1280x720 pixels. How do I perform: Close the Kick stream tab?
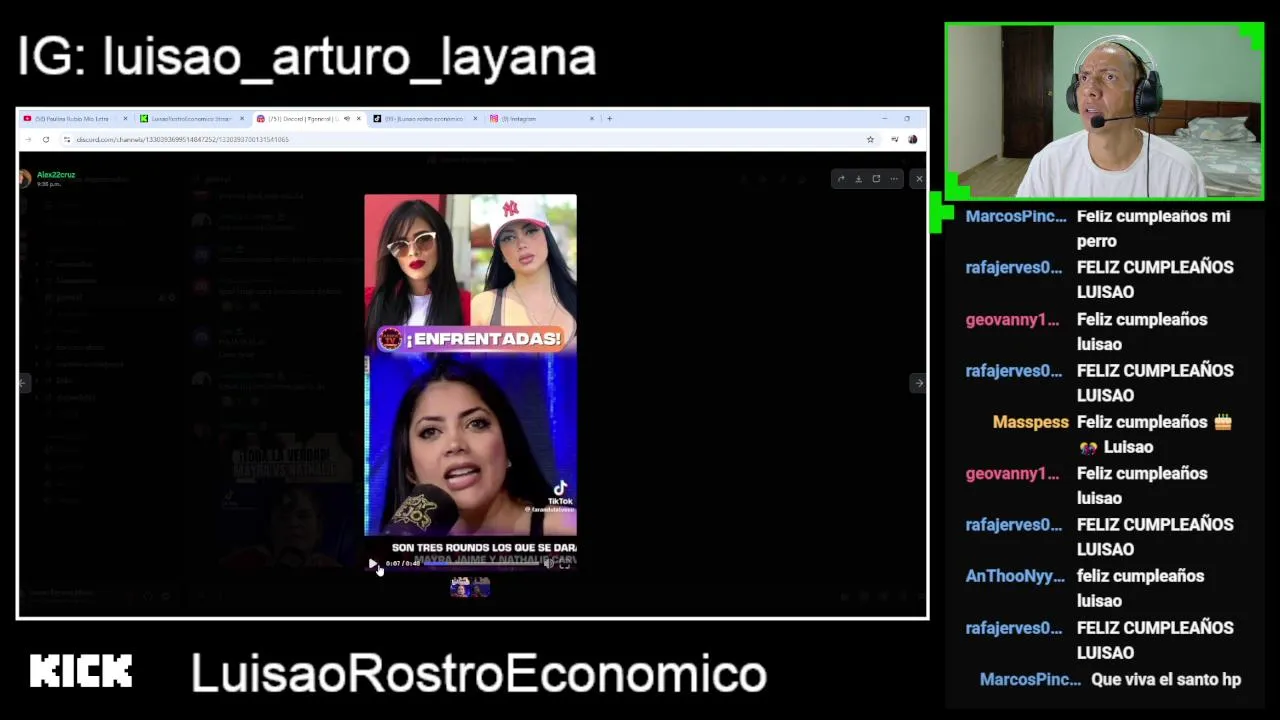(241, 119)
